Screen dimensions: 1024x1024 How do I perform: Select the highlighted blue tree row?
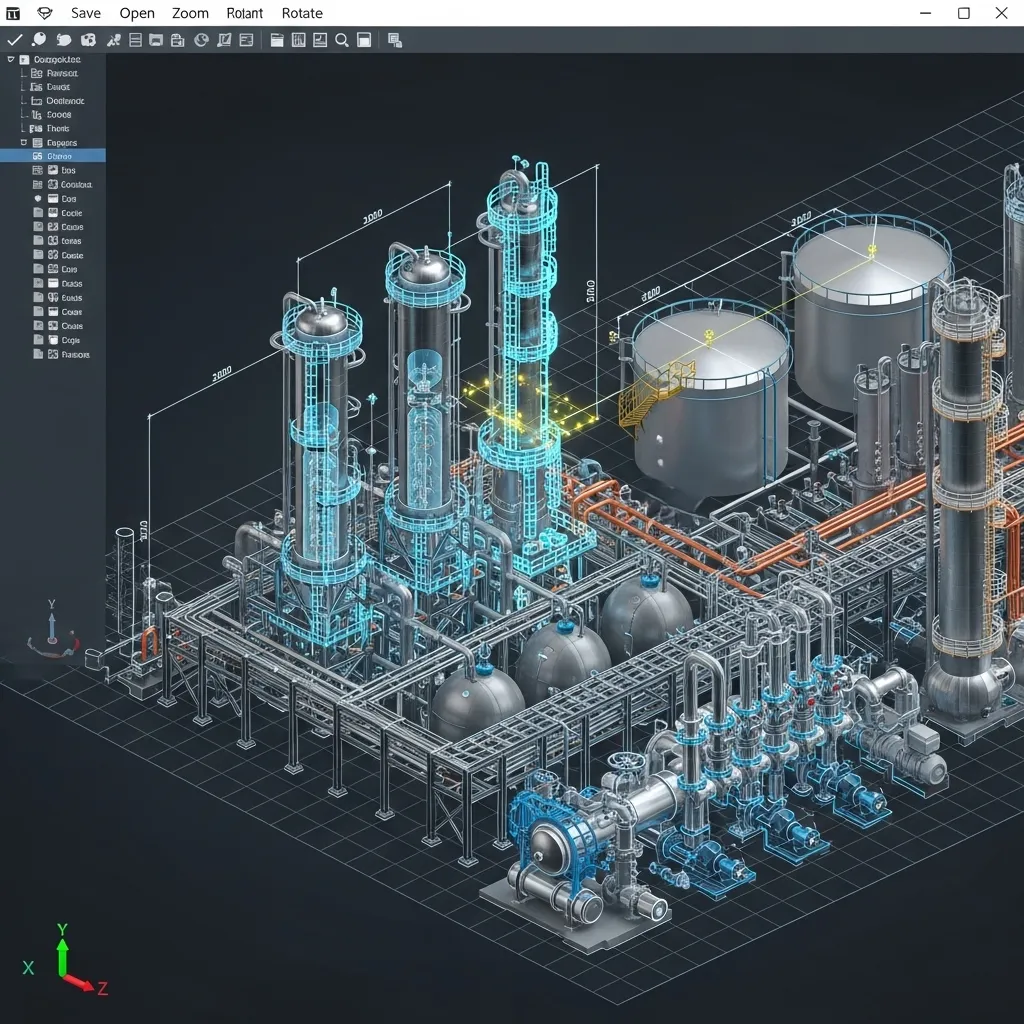pos(52,156)
